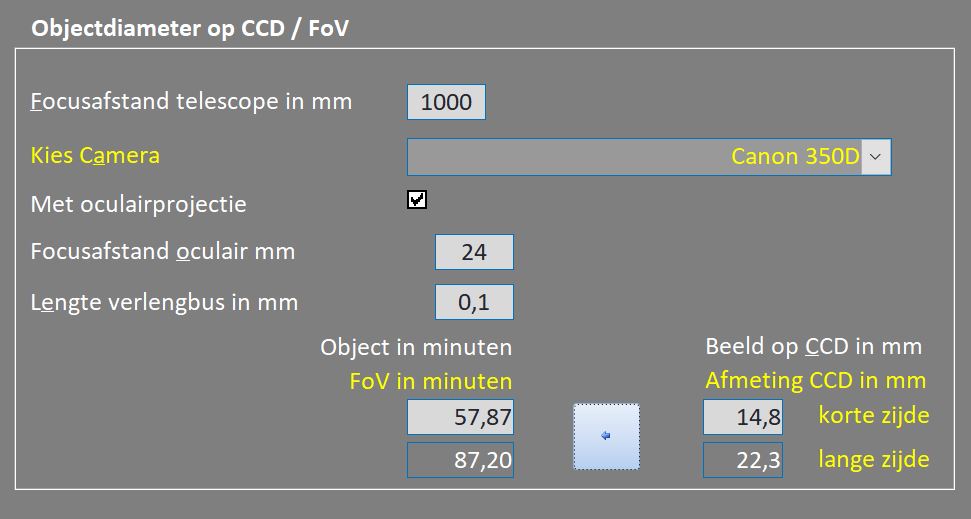This screenshot has width=971, height=519.
Task: Click the Focusafstand oculair field showing 24
Action: click(x=474, y=252)
